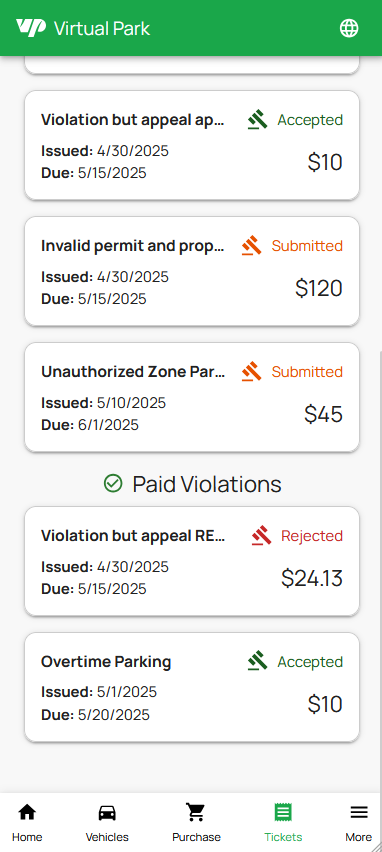
Task: Click the Accepted status on $10 appeal card
Action: [x=310, y=120]
